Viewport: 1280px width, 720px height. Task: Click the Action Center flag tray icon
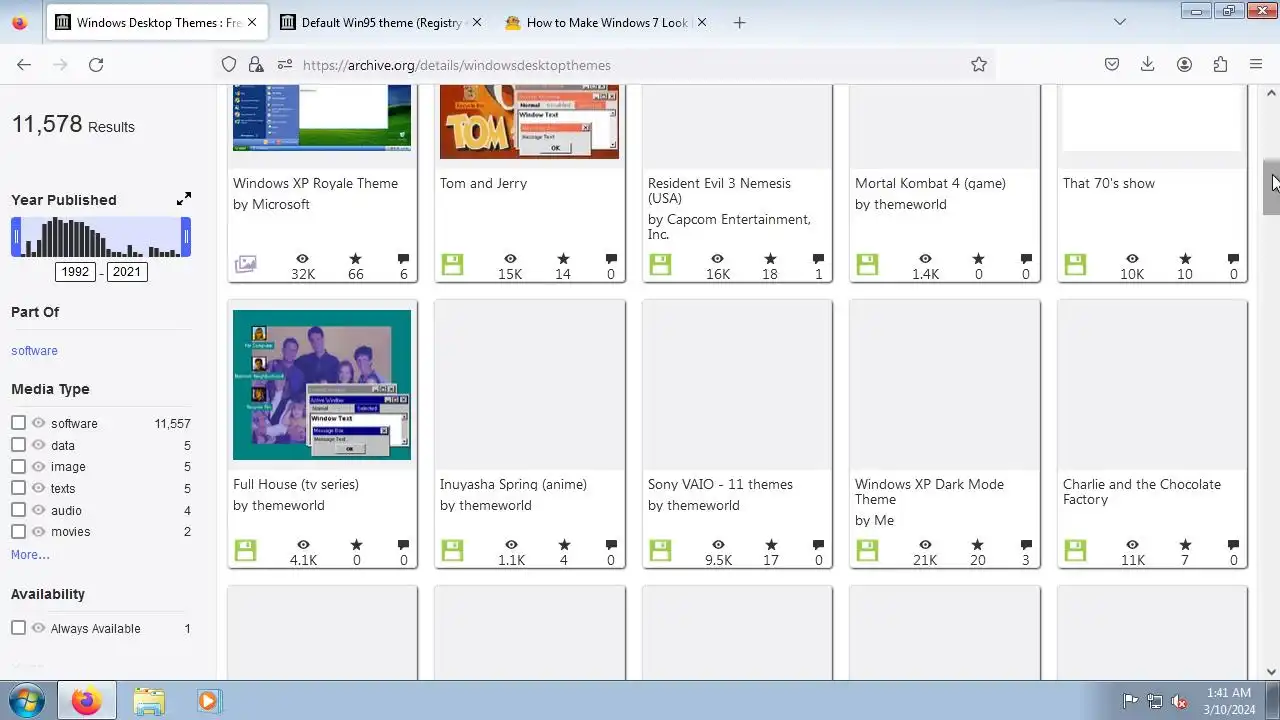pyautogui.click(x=1130, y=701)
